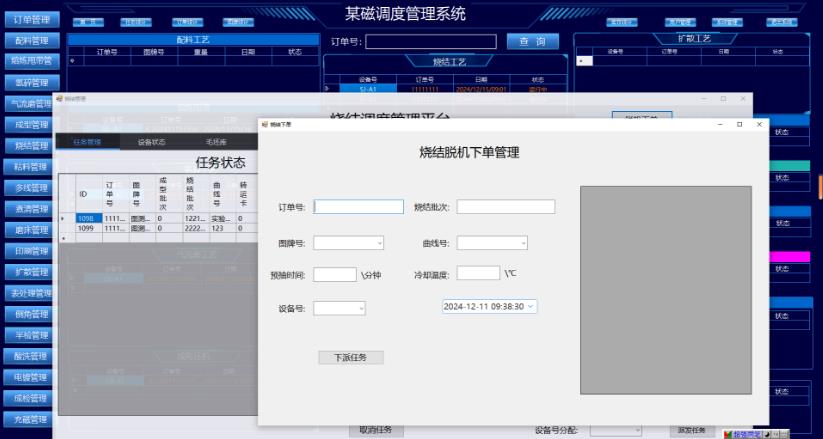Open the 配料管理 module
The height and width of the screenshot is (439, 823).
click(30, 40)
